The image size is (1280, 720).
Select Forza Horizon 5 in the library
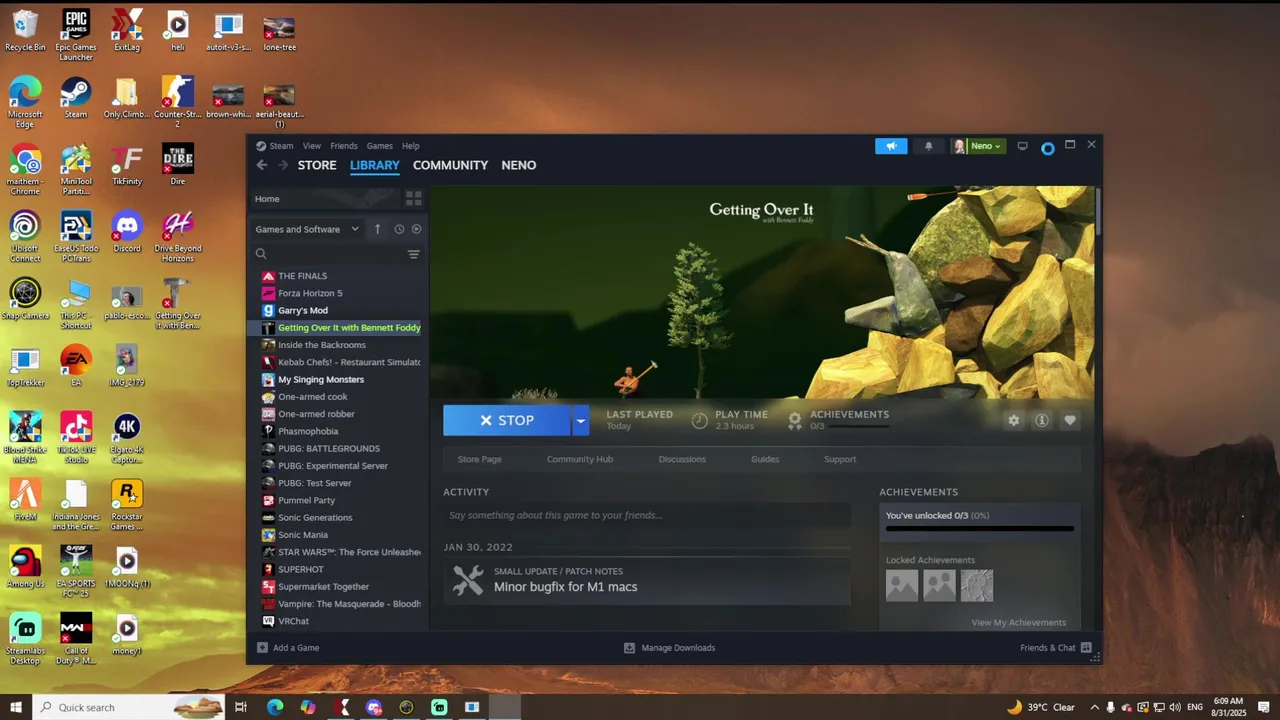(339, 293)
